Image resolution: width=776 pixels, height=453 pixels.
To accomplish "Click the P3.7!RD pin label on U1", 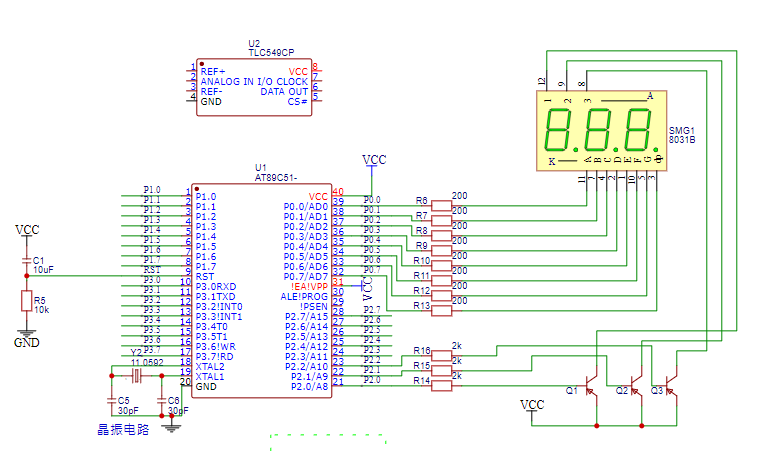I will click(214, 356).
